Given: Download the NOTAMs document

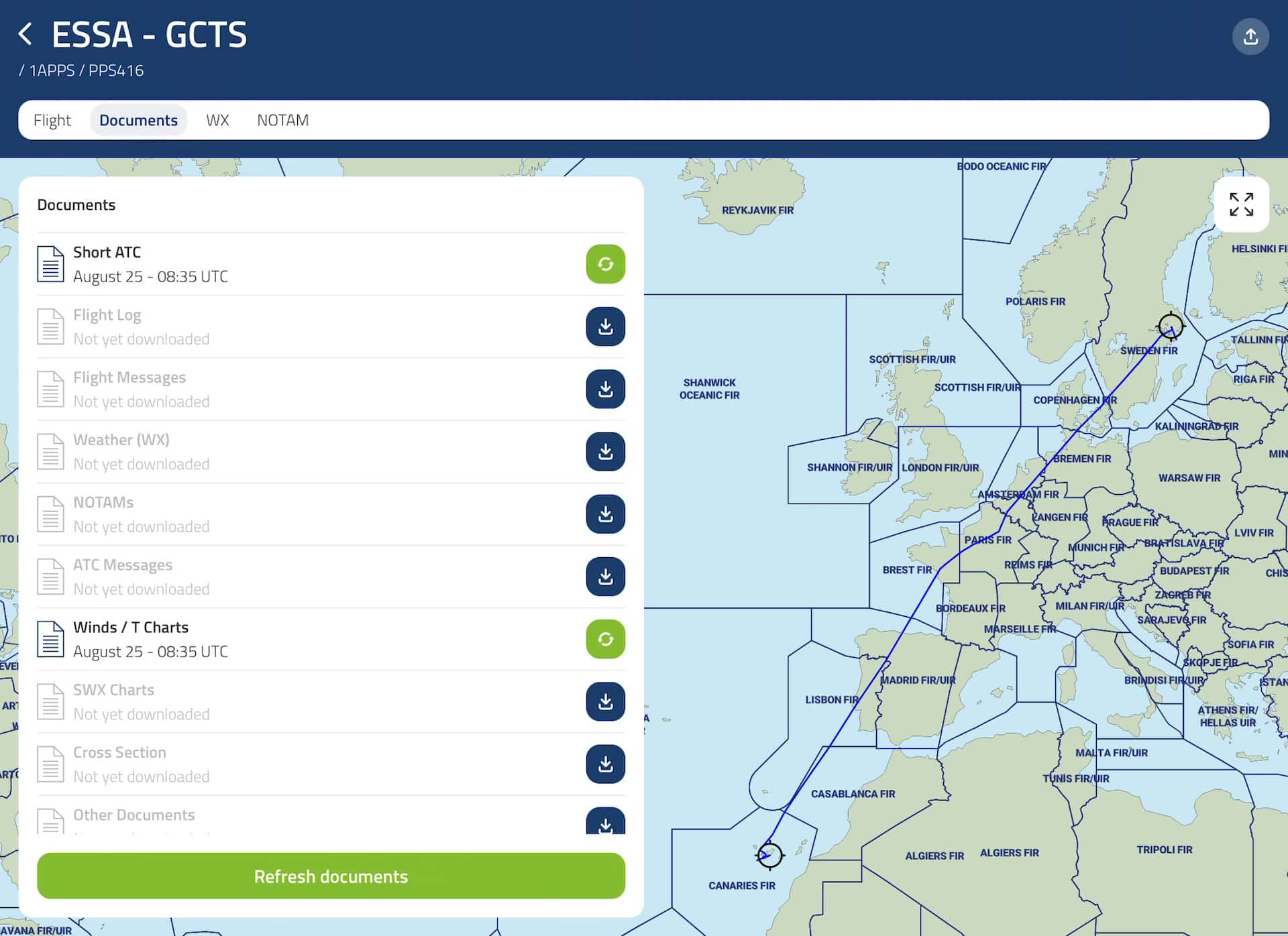Looking at the screenshot, I should point(605,514).
